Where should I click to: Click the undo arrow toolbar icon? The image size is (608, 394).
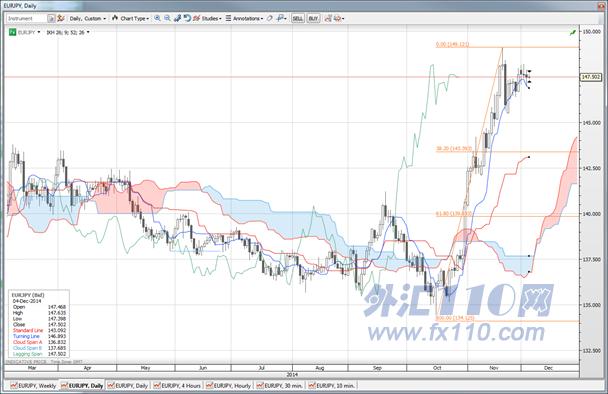pyautogui.click(x=187, y=18)
